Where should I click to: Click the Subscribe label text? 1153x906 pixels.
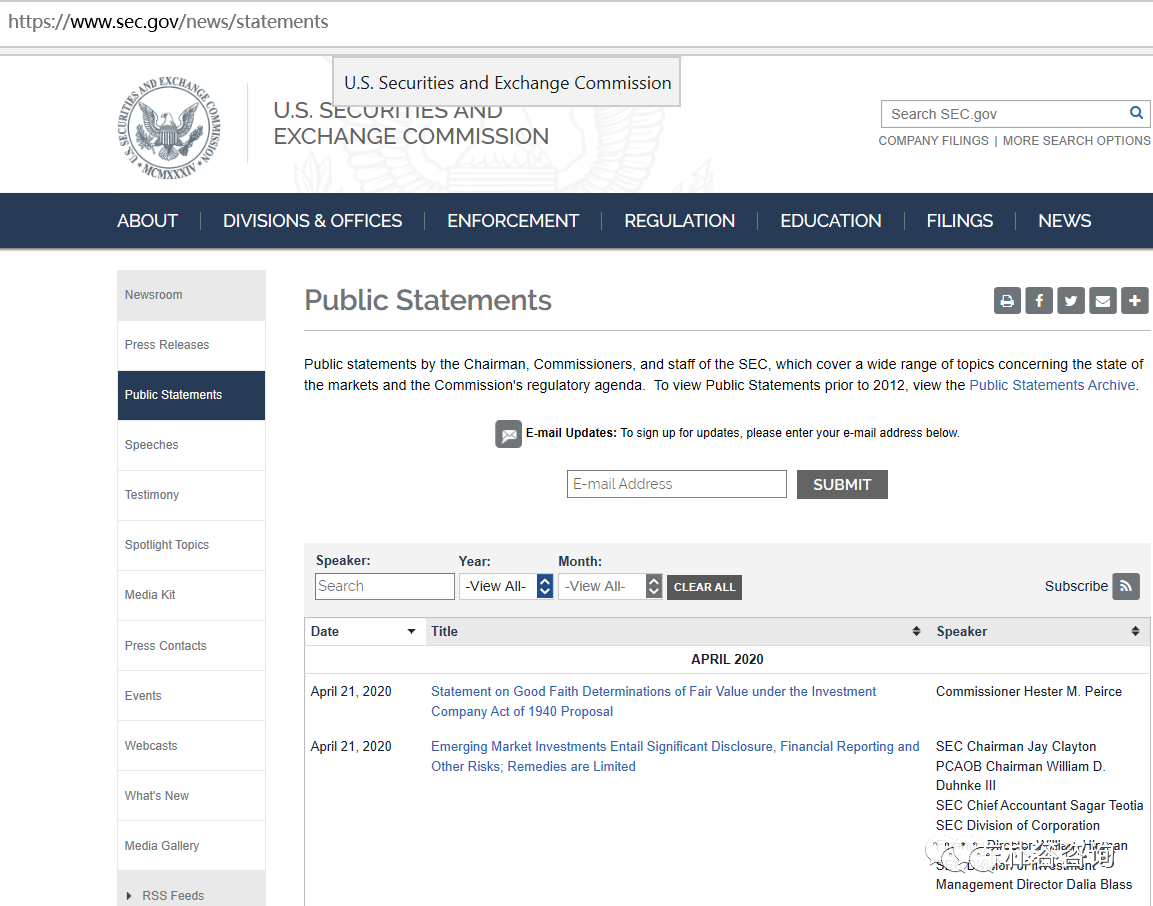click(x=1076, y=586)
